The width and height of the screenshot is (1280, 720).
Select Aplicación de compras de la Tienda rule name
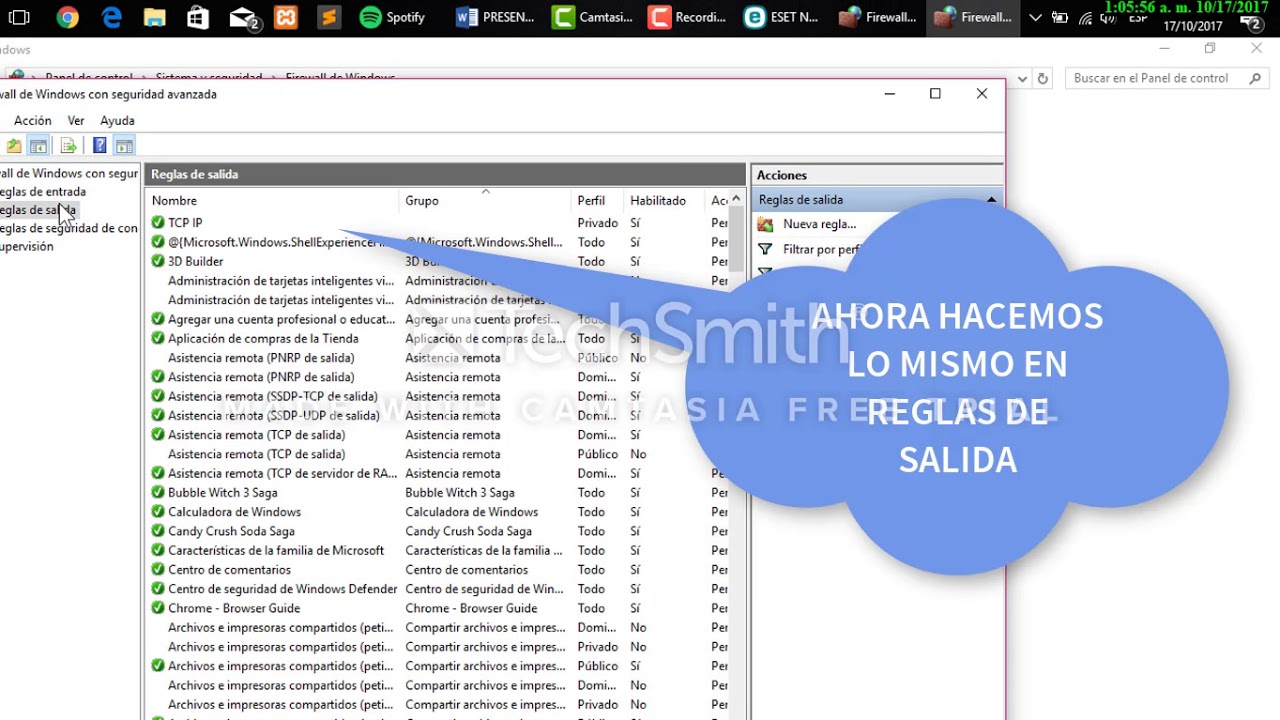263,338
